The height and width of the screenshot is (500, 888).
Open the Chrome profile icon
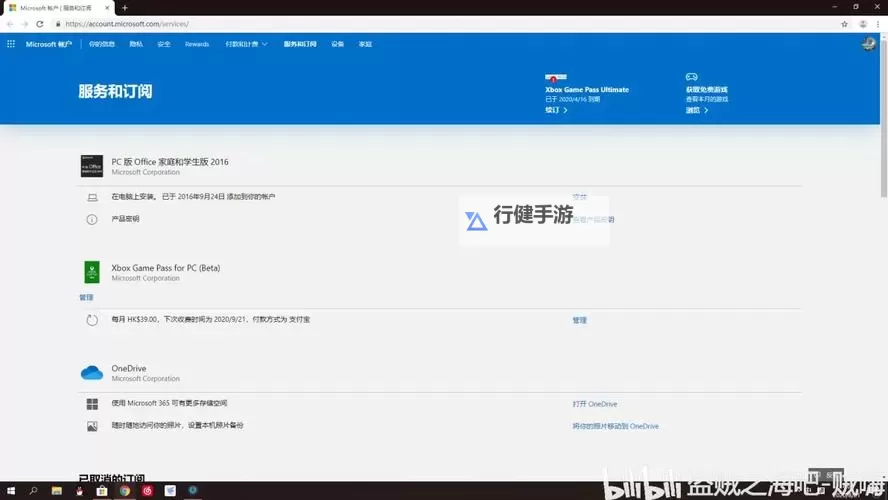[863, 24]
